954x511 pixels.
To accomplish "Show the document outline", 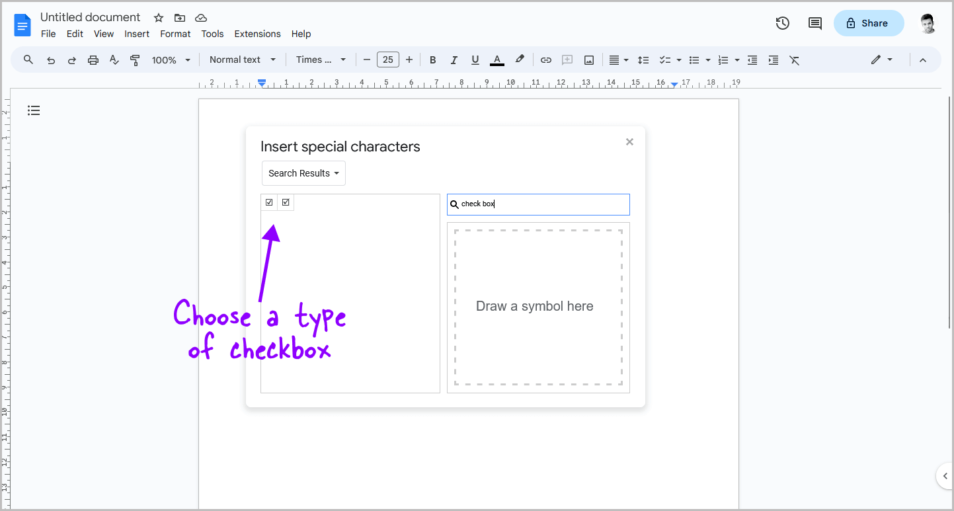I will coord(33,110).
